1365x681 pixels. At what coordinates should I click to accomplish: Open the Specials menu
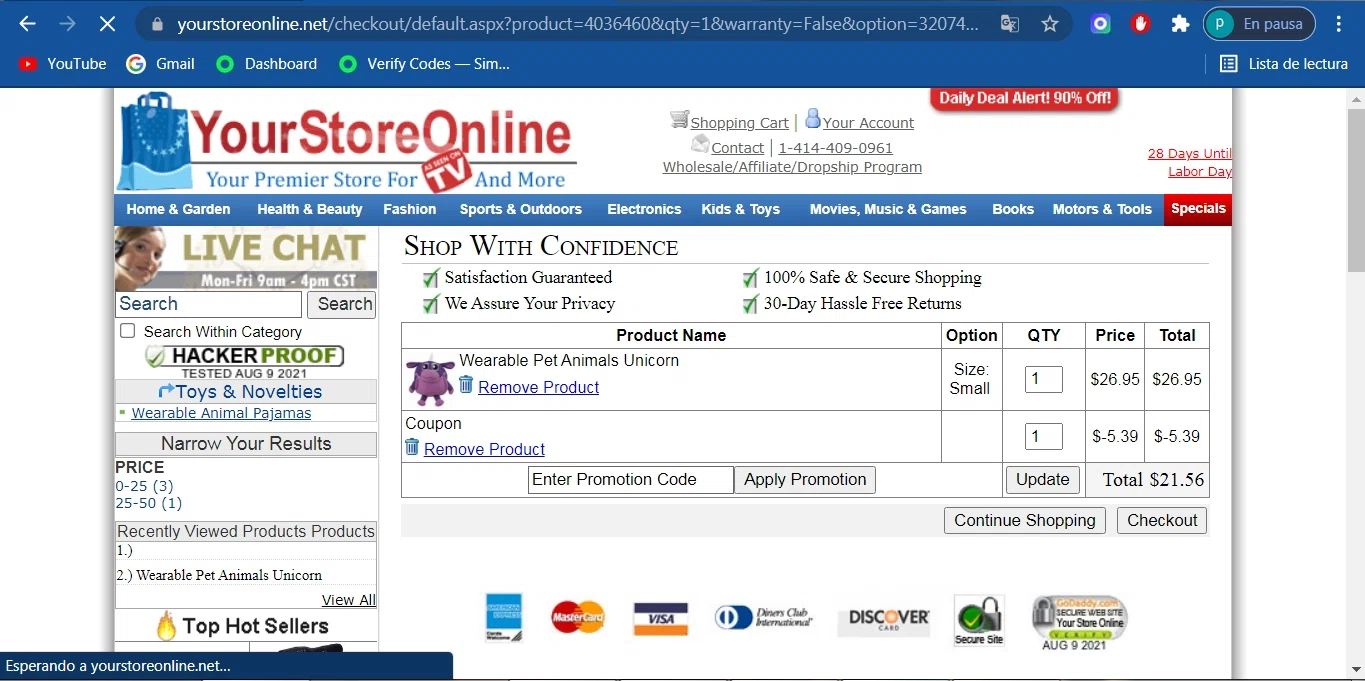pyautogui.click(x=1198, y=209)
